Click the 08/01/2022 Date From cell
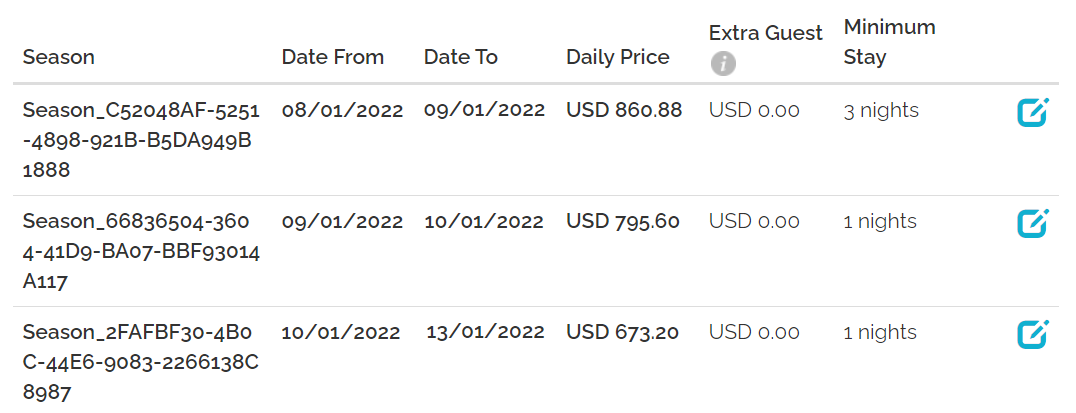This screenshot has height=413, width=1076. 342,110
